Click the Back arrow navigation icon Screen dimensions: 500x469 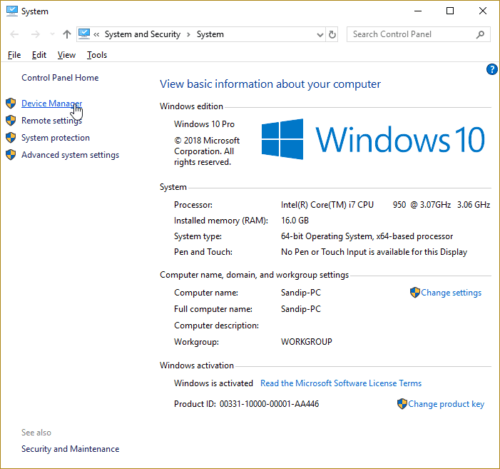pyautogui.click(x=14, y=34)
